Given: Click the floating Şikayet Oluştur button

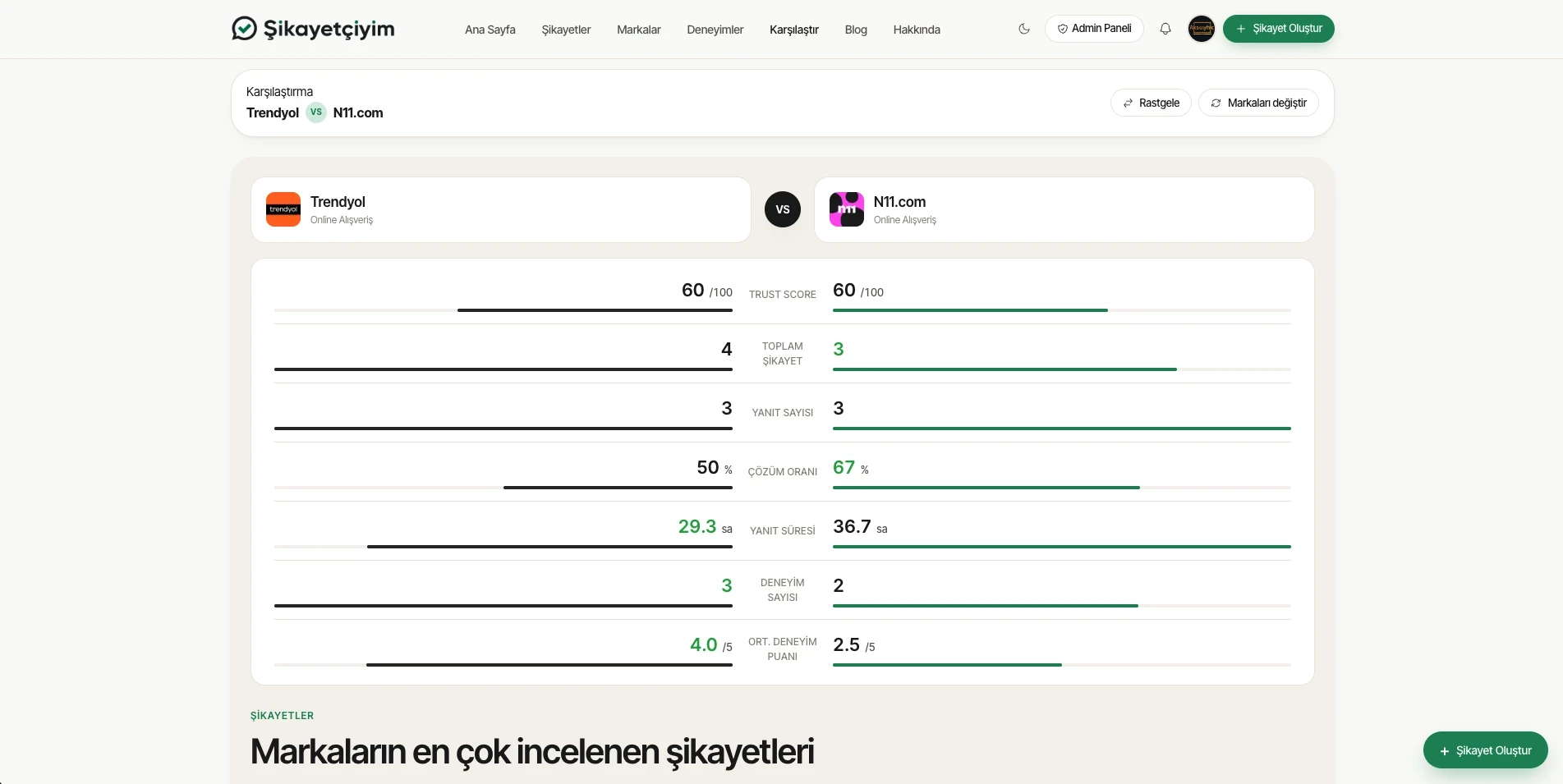Looking at the screenshot, I should click(x=1486, y=750).
